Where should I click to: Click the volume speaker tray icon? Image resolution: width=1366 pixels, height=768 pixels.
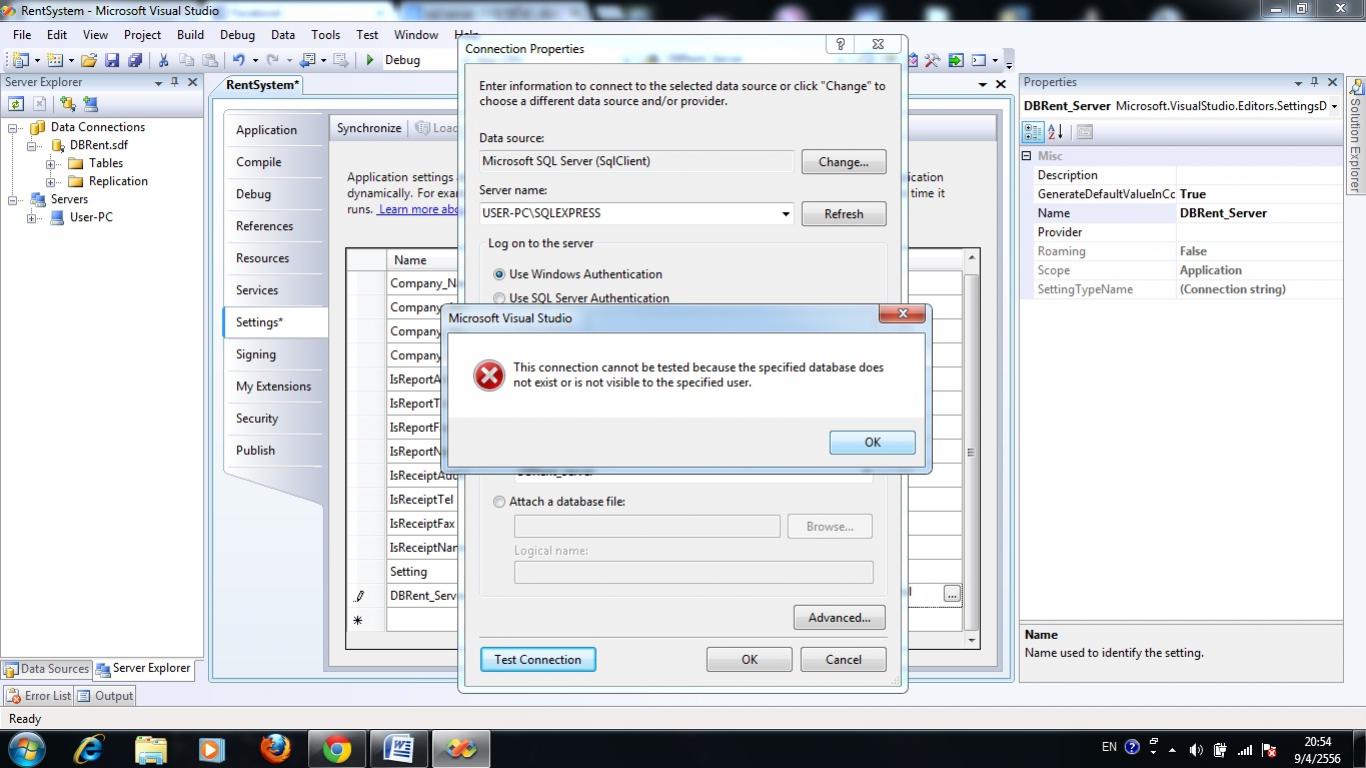pyautogui.click(x=1196, y=749)
